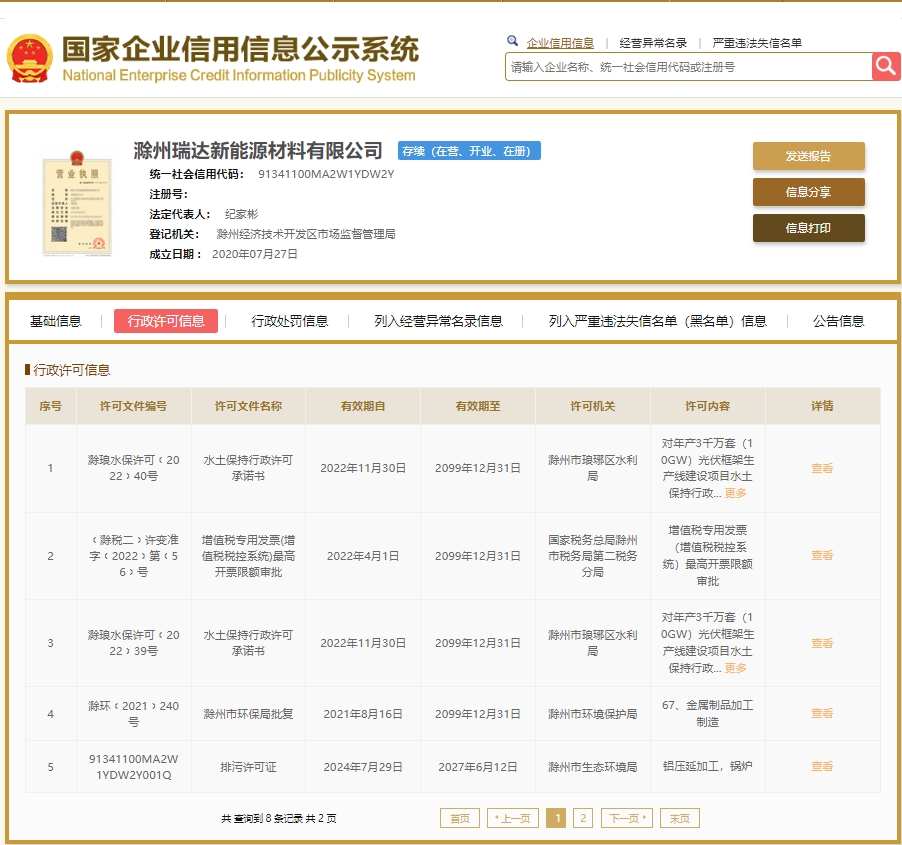Viewport: 902px width, 845px height.
Task: Click the 行政许可信息 section heading
Action: [x=71, y=370]
